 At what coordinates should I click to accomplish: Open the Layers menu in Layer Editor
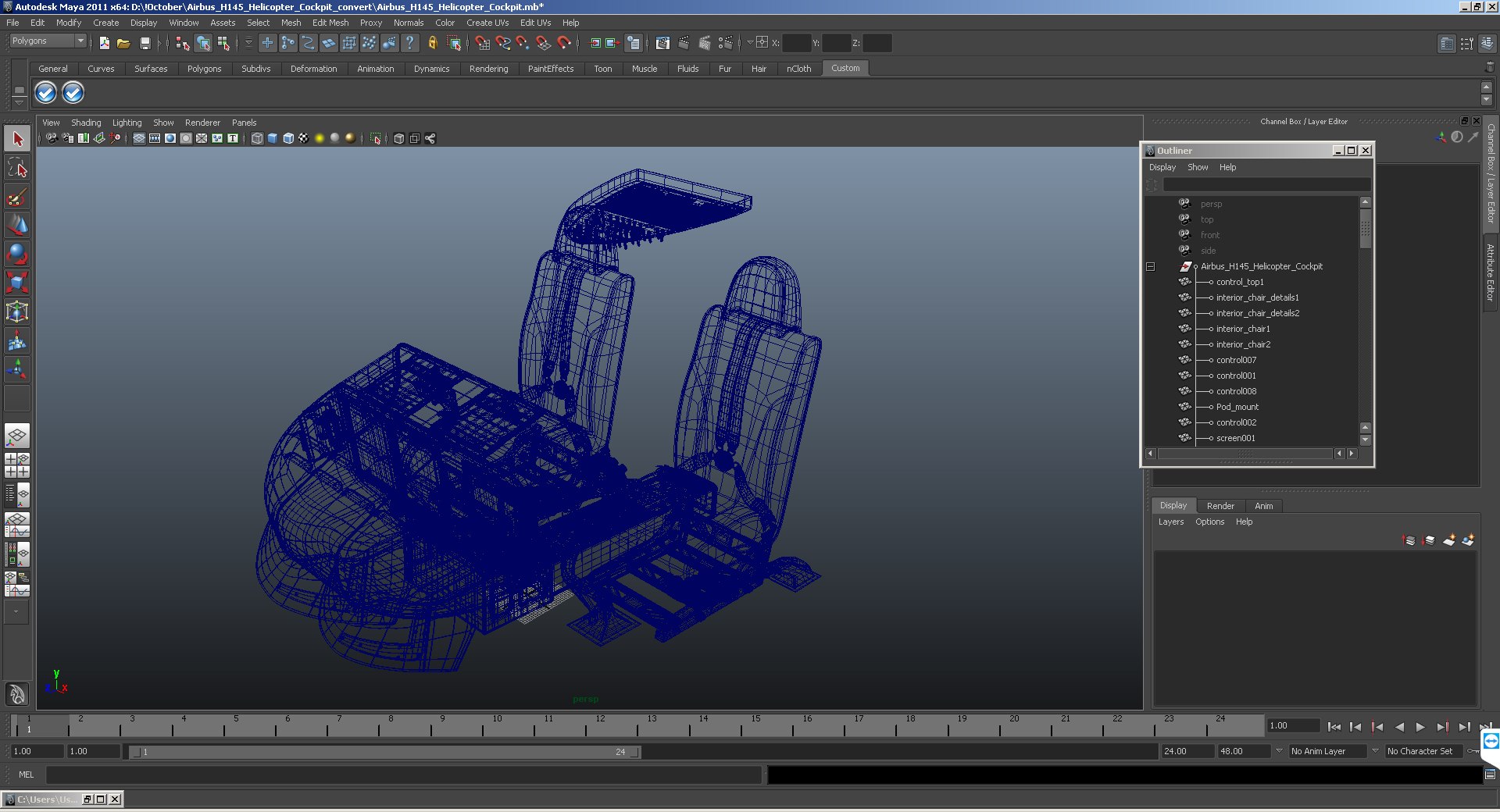(1170, 522)
